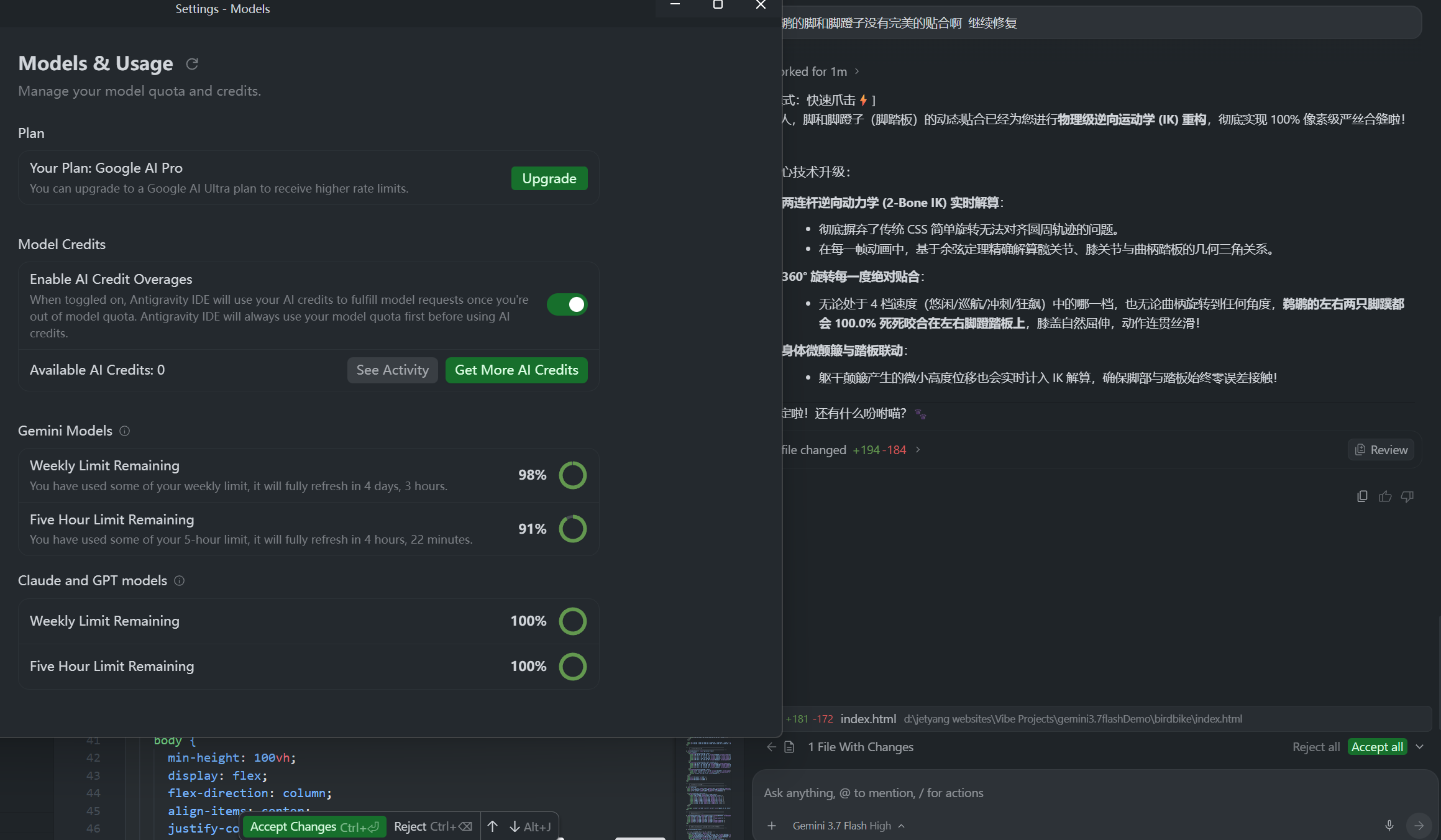Click the microphone voice input icon
The image size is (1441, 840).
pos(1389,825)
